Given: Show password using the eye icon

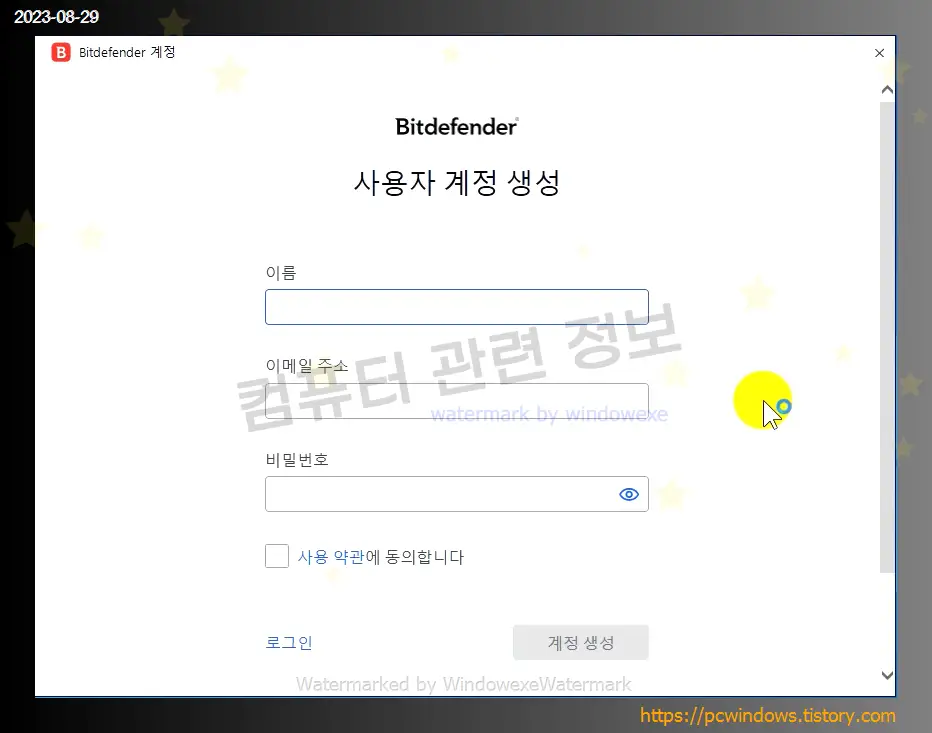Looking at the screenshot, I should coord(629,494).
